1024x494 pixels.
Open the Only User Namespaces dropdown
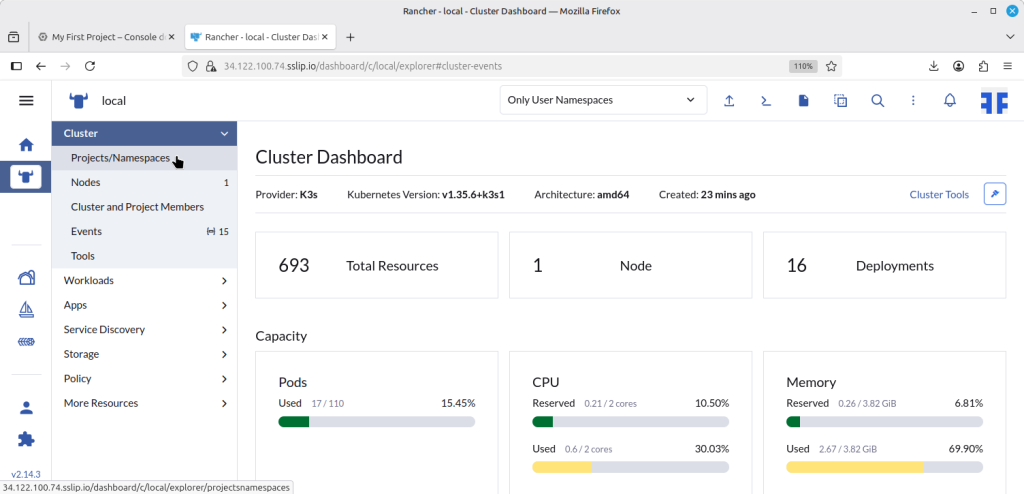tap(603, 100)
